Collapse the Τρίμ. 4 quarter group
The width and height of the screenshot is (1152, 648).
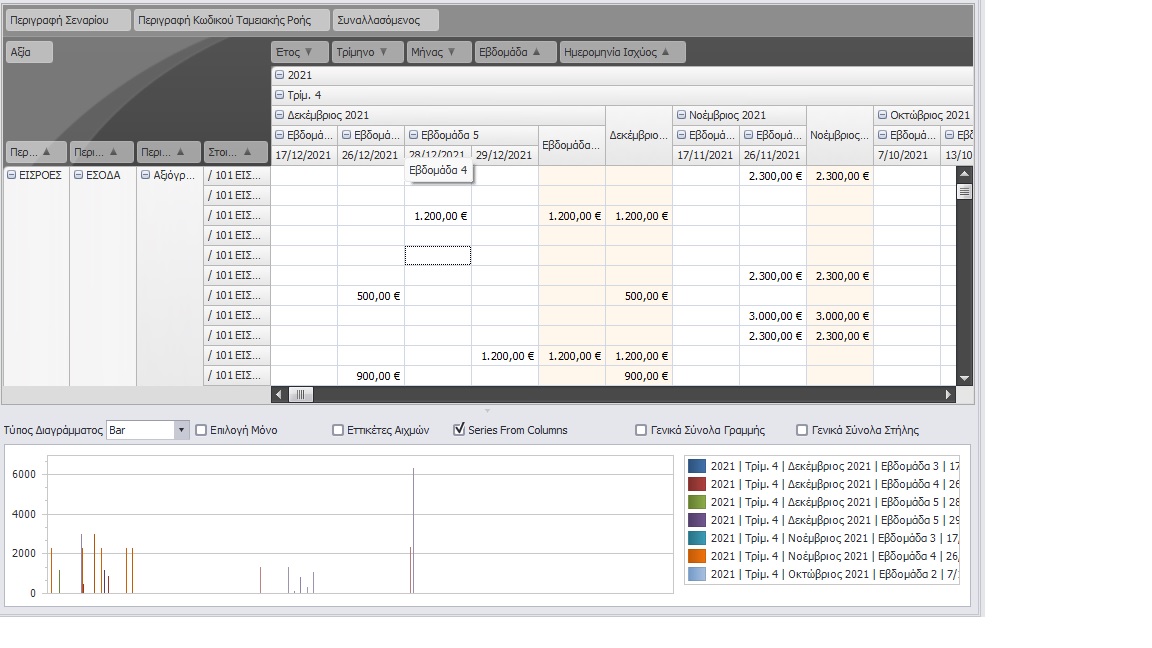pos(280,96)
